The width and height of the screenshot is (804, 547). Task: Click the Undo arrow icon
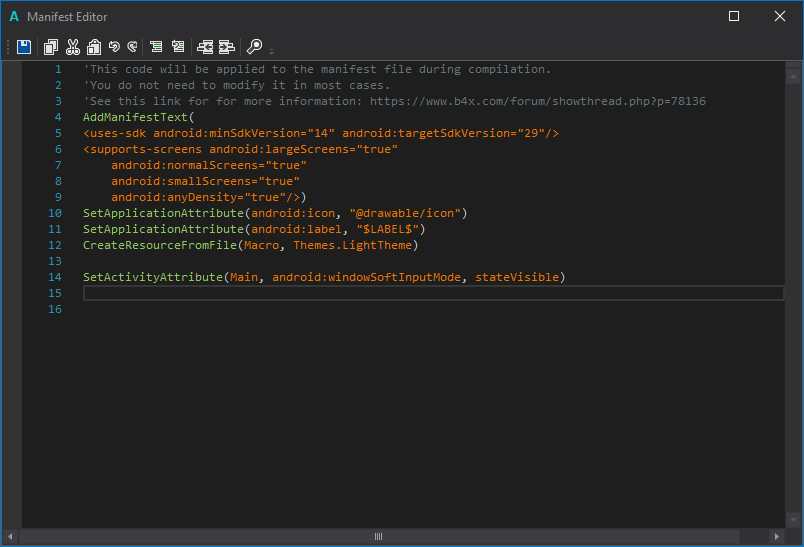114,46
